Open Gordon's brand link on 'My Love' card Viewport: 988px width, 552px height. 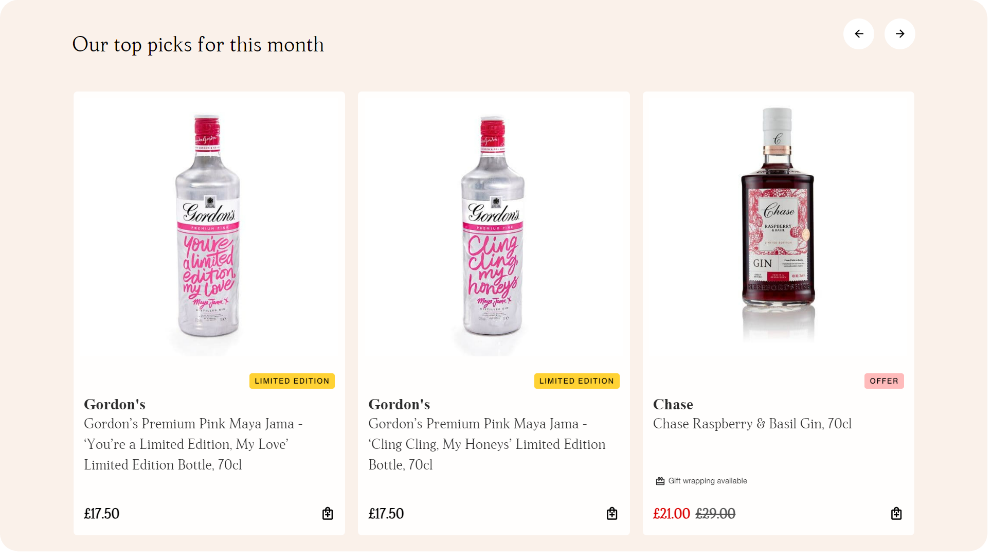click(x=114, y=404)
